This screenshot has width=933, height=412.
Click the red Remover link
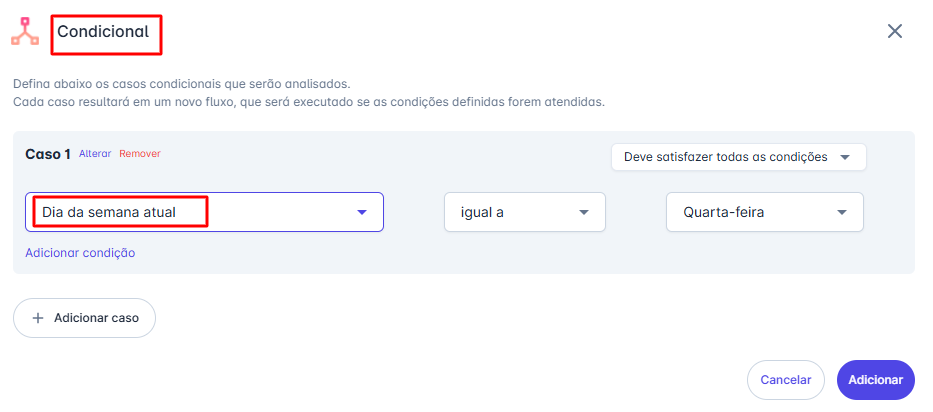tap(140, 154)
